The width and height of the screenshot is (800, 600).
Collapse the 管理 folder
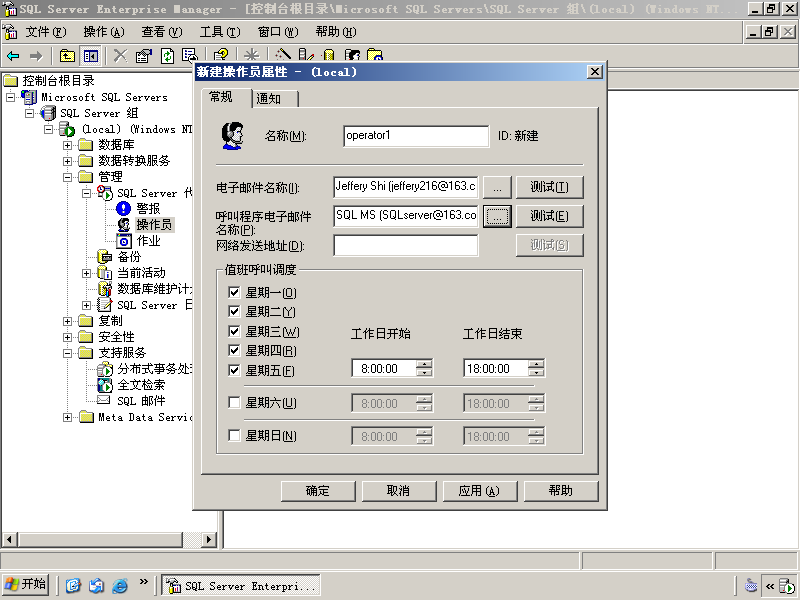(67, 177)
